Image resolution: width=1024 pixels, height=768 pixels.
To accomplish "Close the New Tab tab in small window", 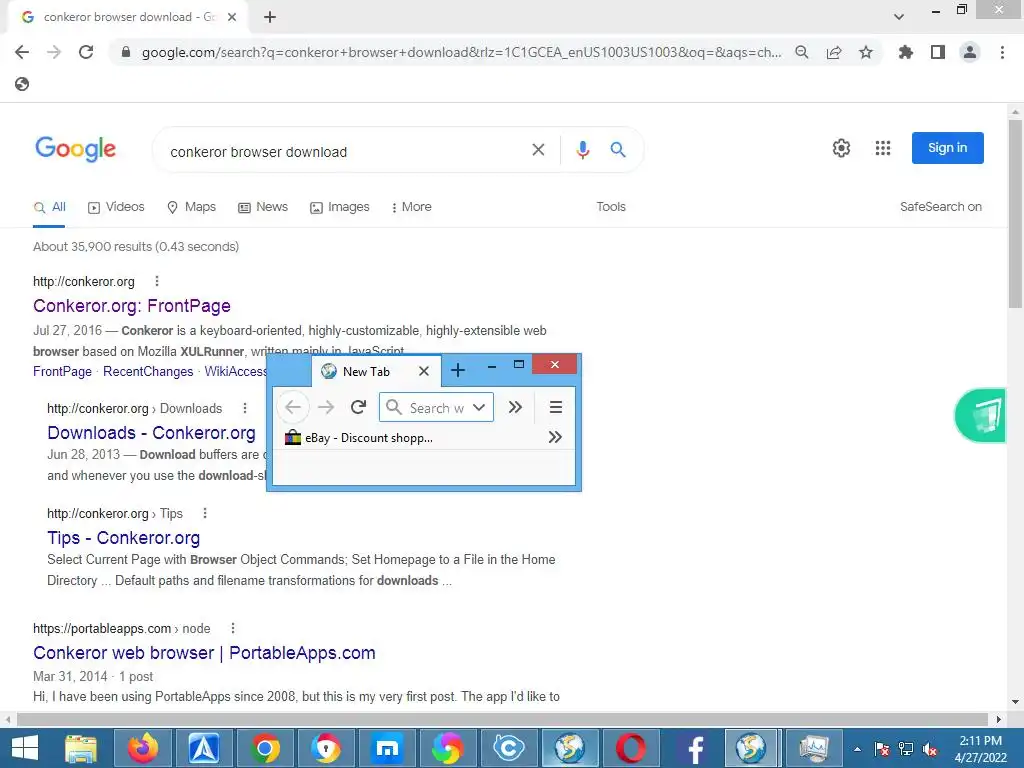I will coord(424,371).
